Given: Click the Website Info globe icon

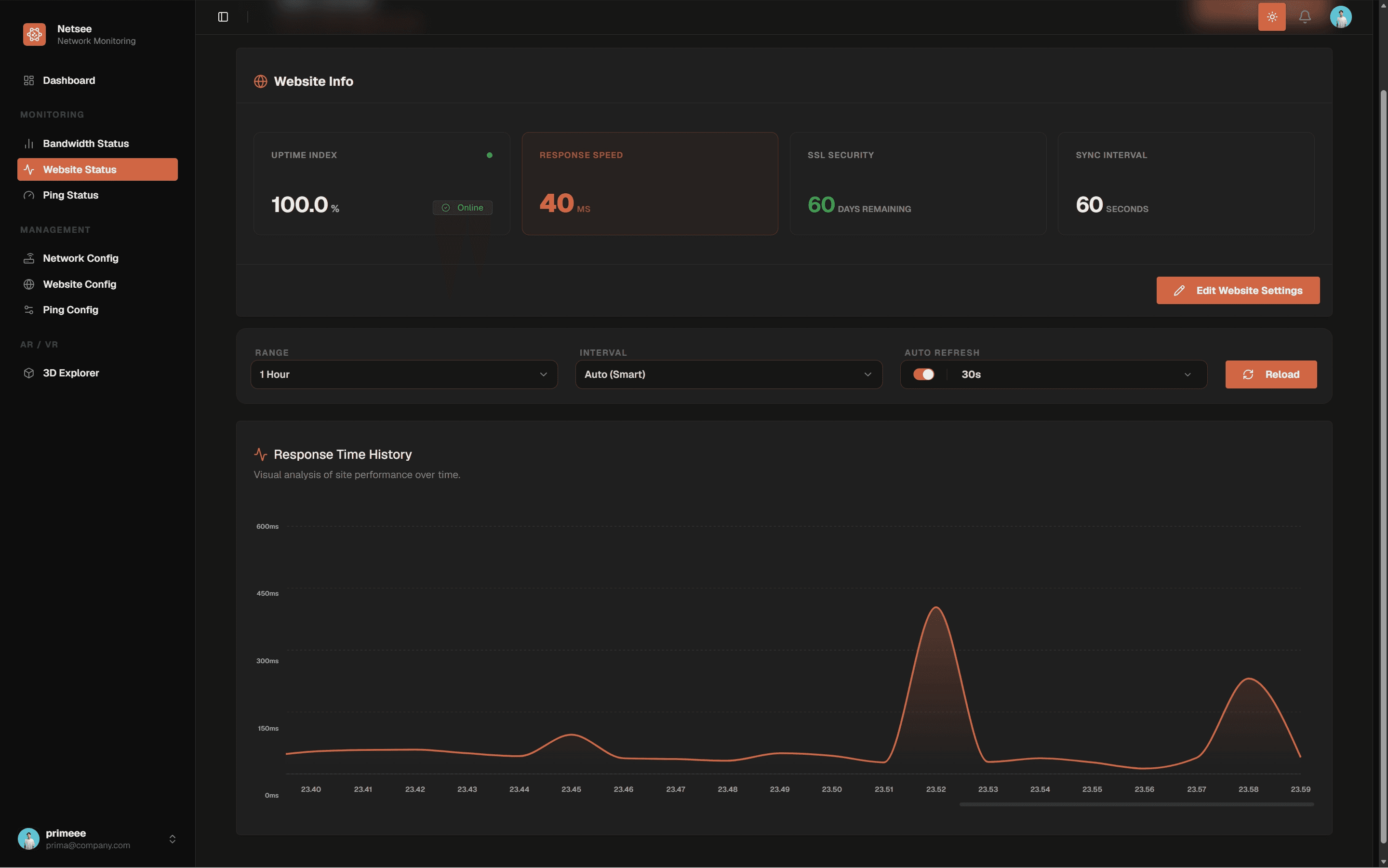Looking at the screenshot, I should [x=261, y=81].
